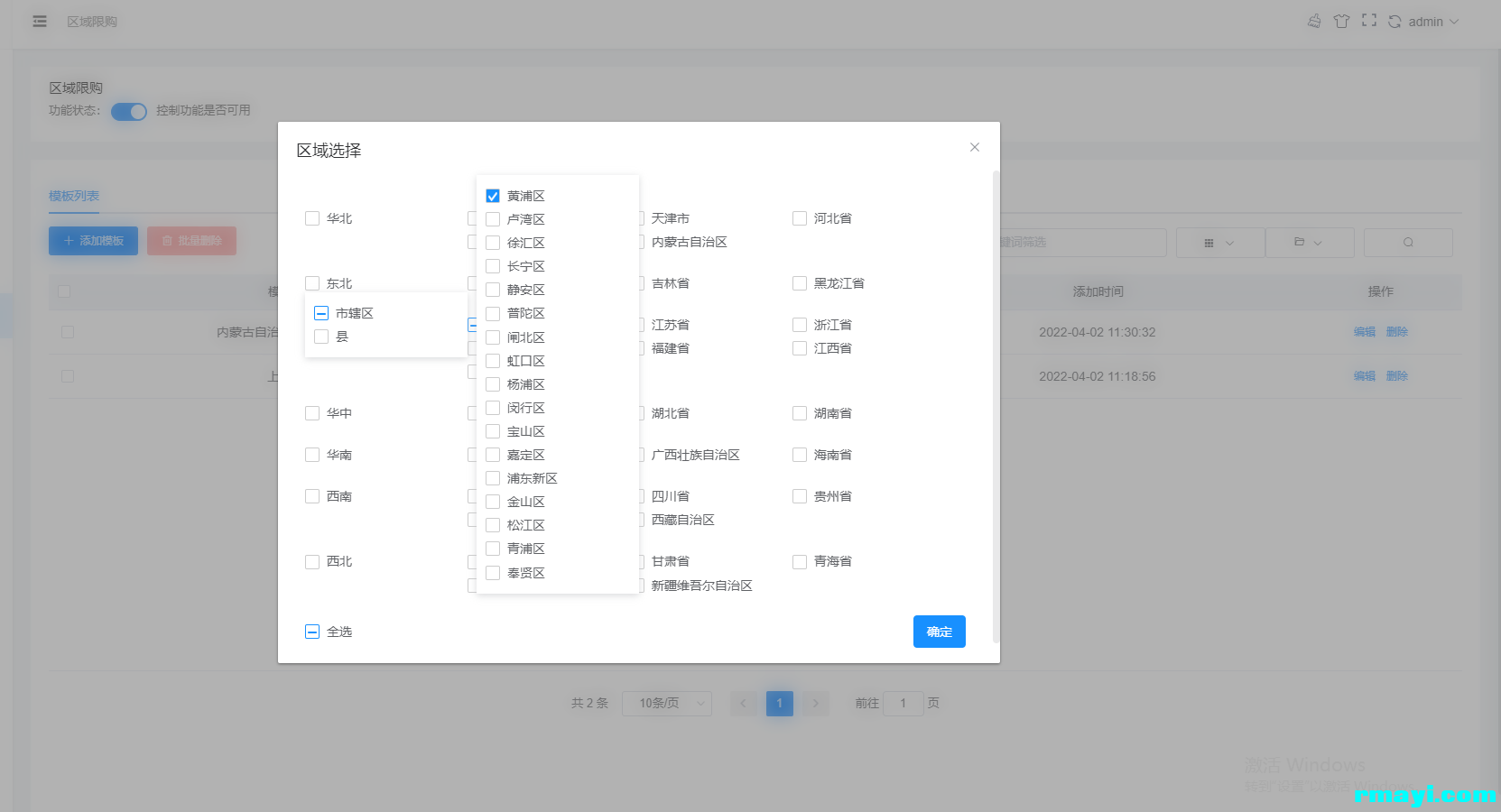
Task: Click the 批量删除 button
Action: (x=191, y=241)
